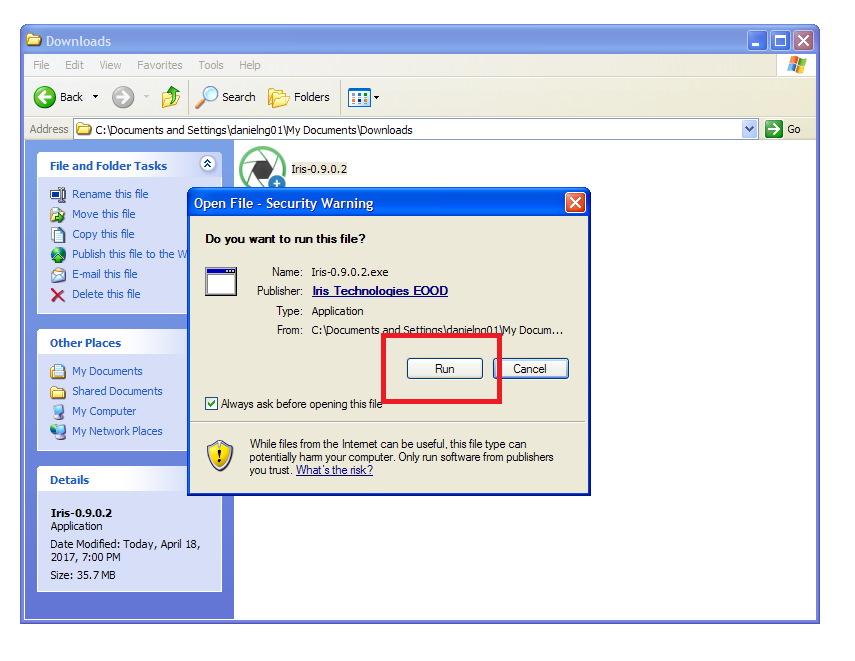
Task: Open My Documents in Other Places
Action: pos(107,371)
